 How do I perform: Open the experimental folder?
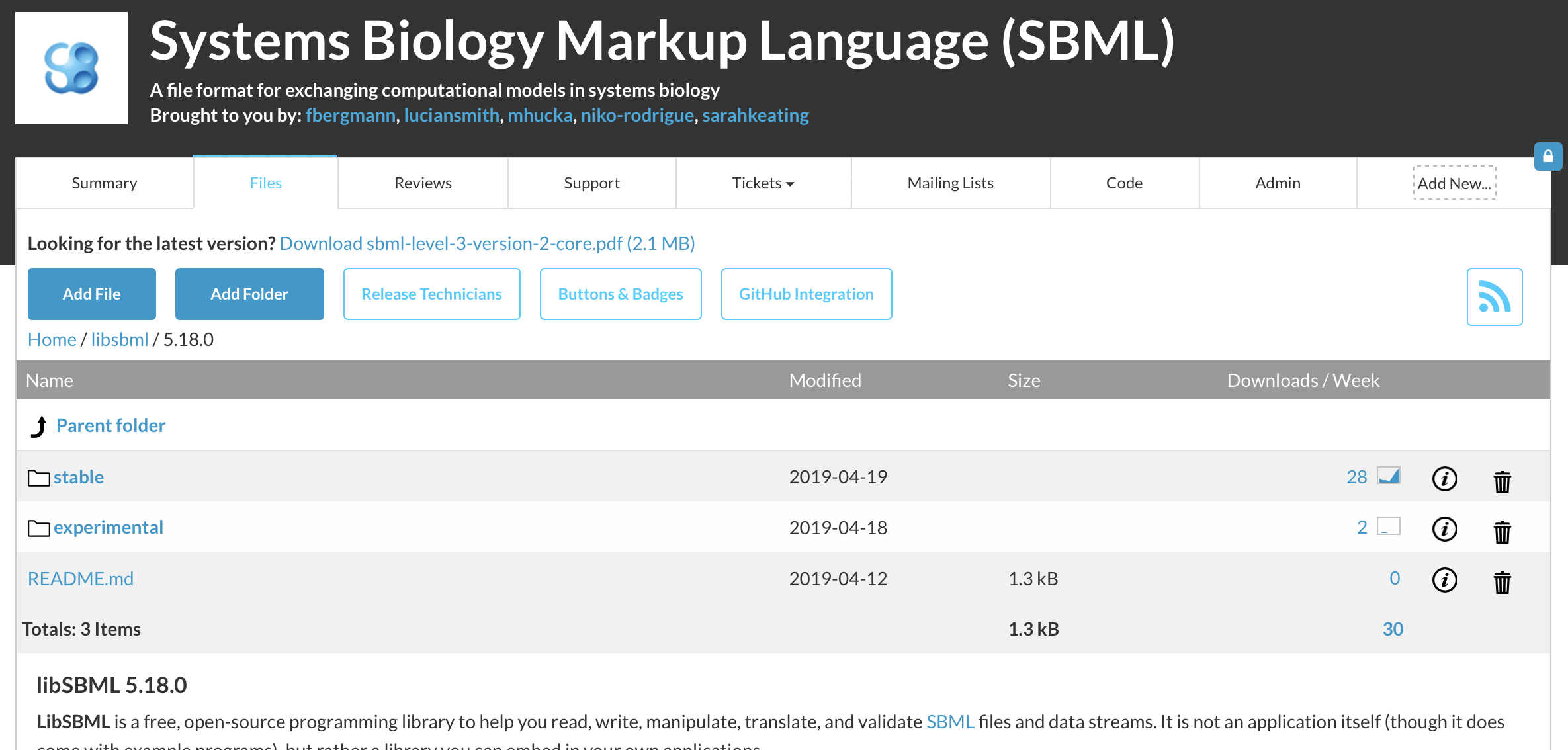[108, 528]
